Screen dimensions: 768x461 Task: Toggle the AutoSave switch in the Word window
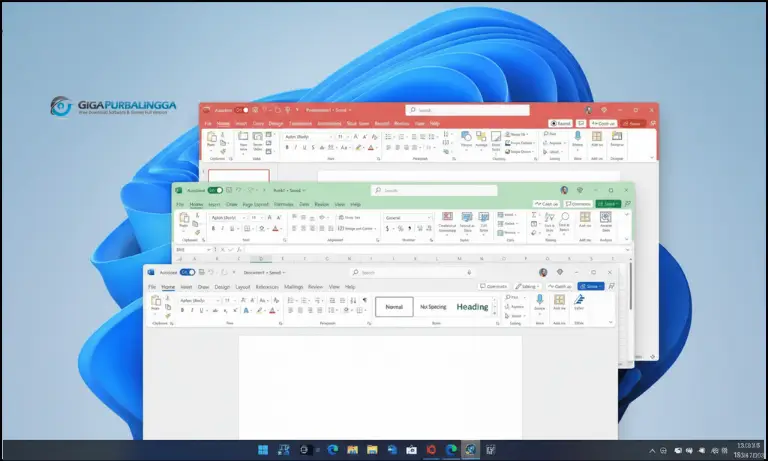(x=187, y=272)
